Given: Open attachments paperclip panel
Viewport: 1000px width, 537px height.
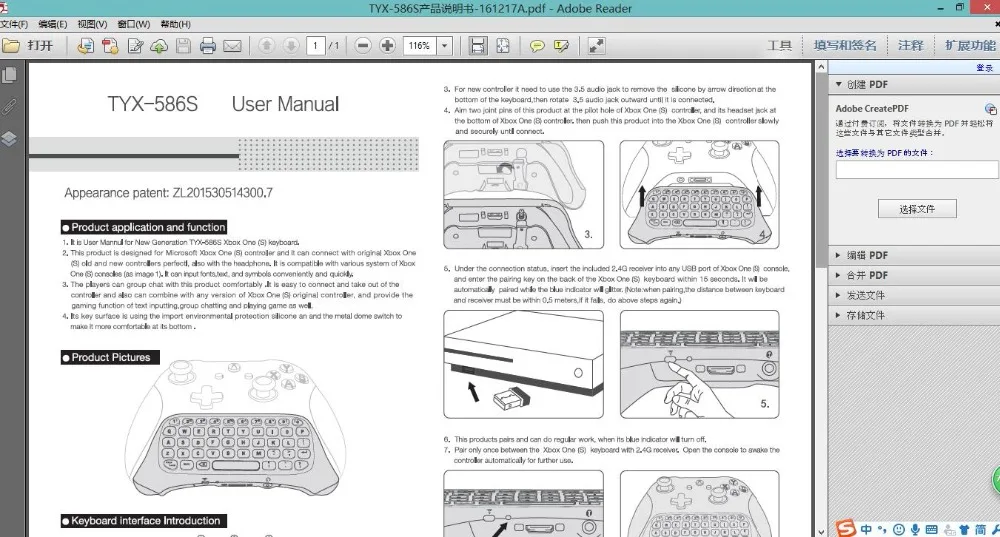Looking at the screenshot, I should (x=10, y=106).
